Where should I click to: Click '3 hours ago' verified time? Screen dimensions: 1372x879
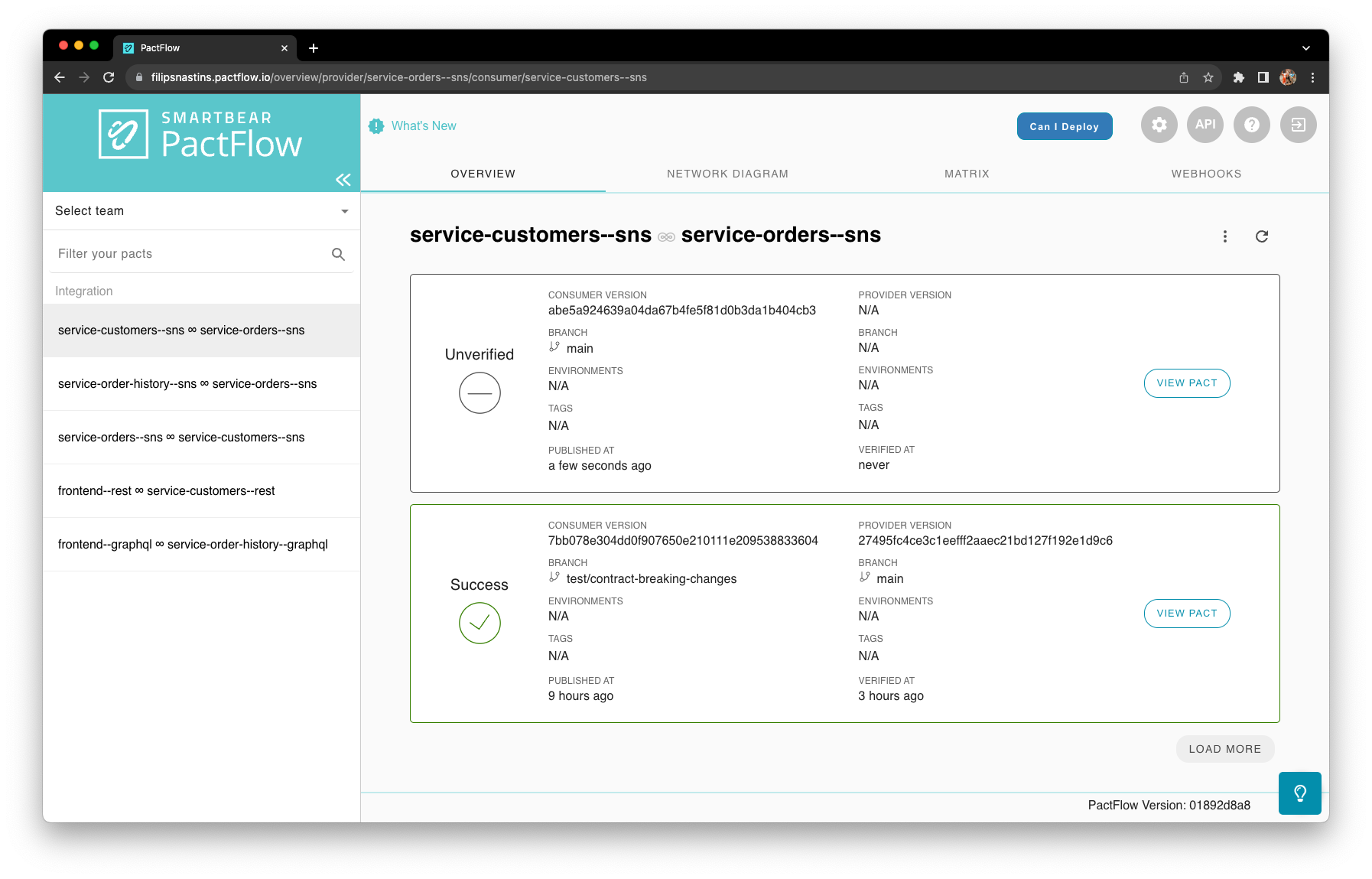click(x=891, y=696)
